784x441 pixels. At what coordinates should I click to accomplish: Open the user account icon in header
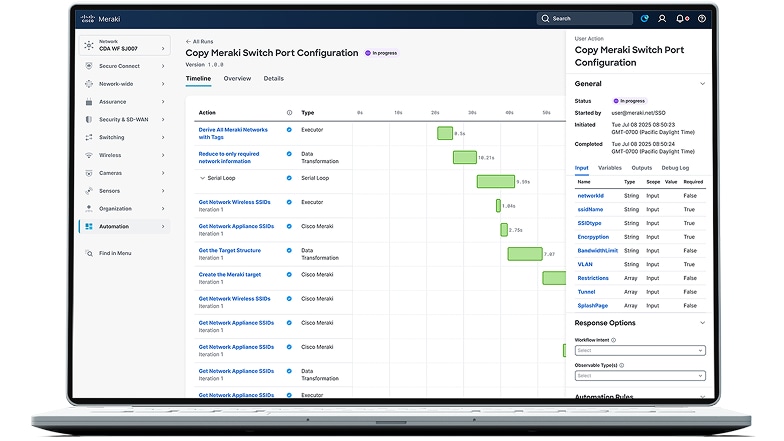point(662,18)
